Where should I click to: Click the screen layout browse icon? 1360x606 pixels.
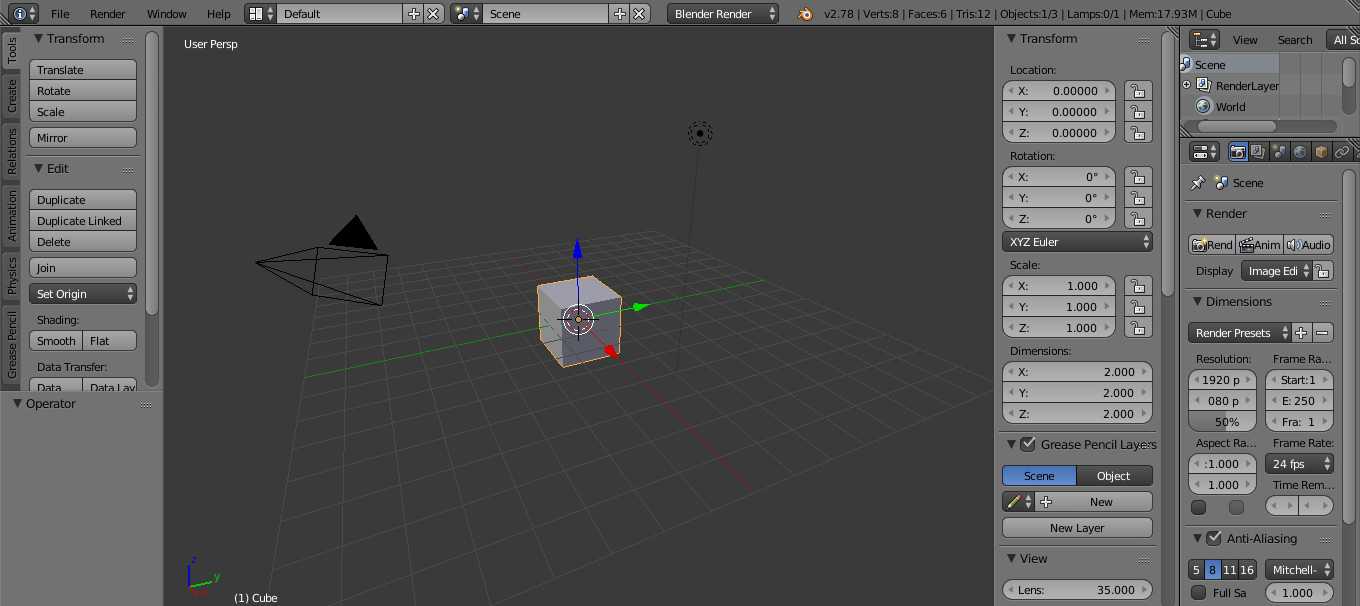260,14
